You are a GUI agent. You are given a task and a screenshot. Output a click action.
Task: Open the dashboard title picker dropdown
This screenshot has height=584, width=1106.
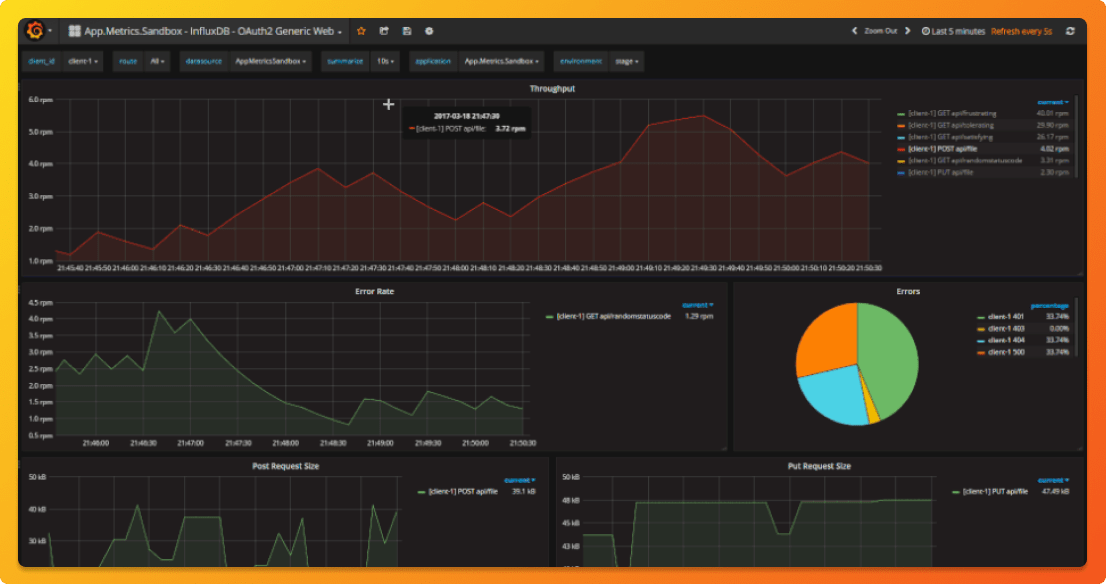pyautogui.click(x=212, y=31)
